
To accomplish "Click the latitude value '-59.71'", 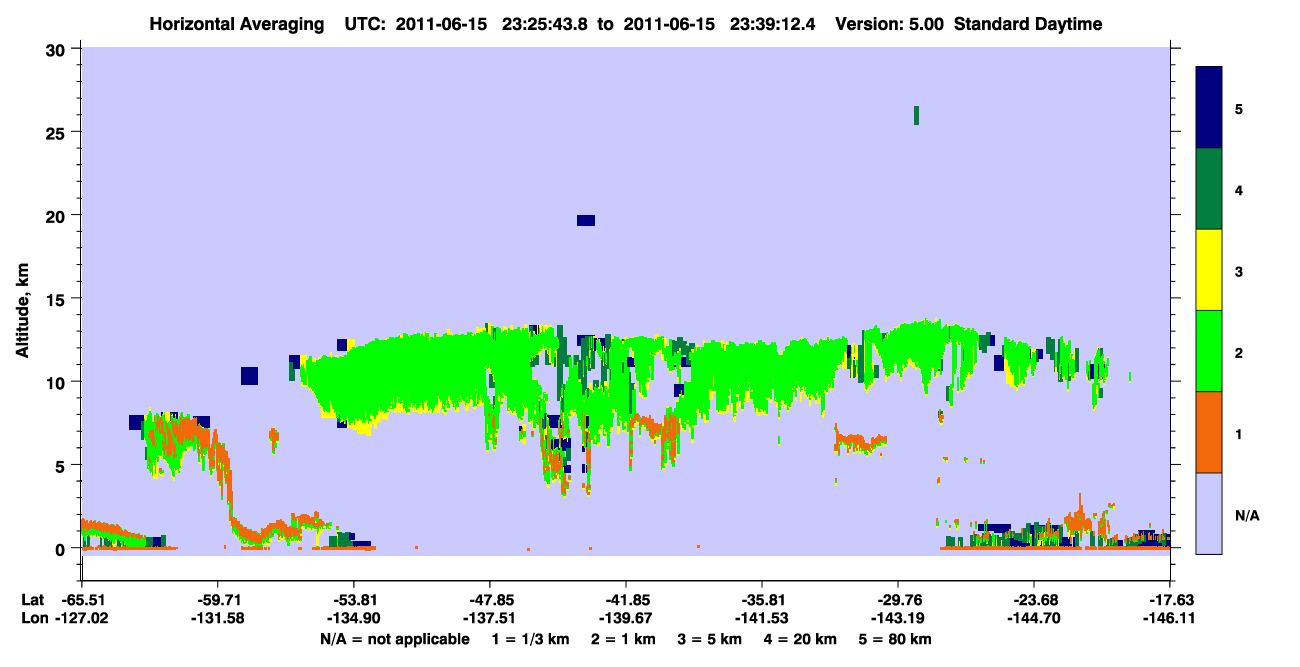I will click(217, 600).
